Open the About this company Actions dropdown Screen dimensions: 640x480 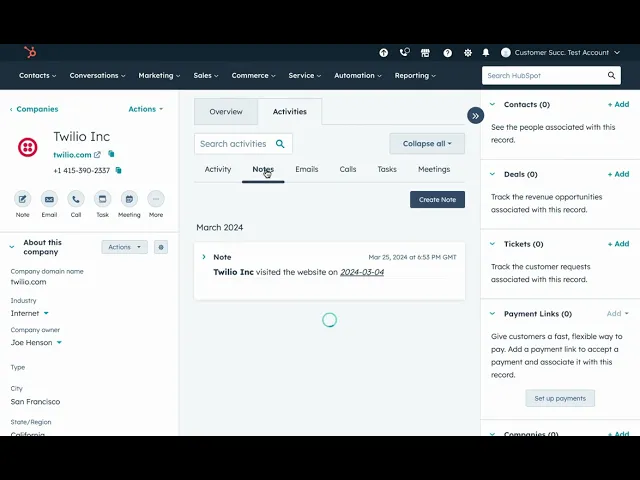(124, 247)
